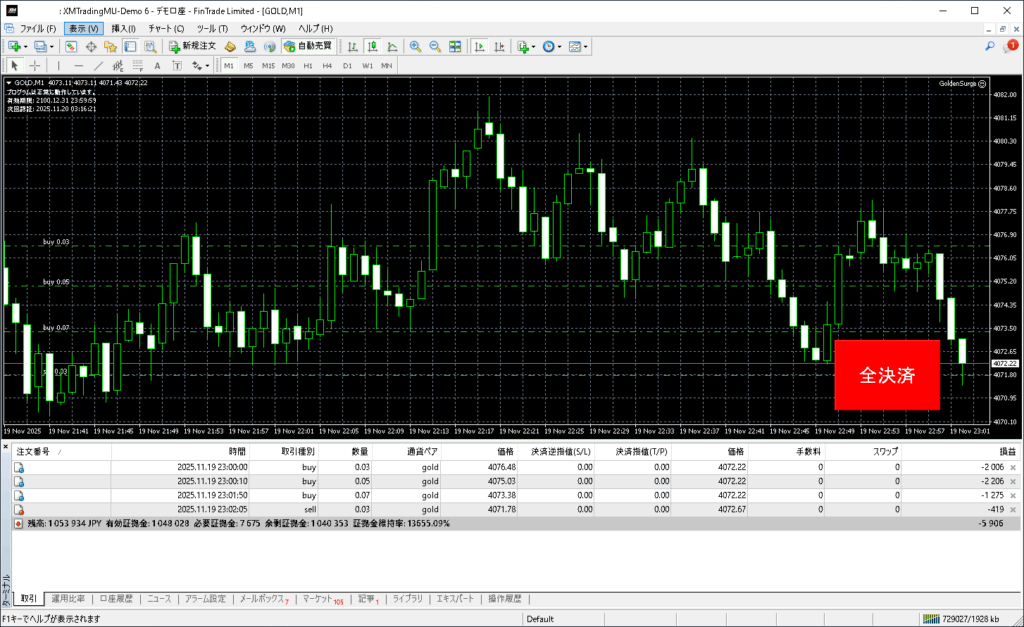Open the 挿入 (I) menu
1024x627 pixels.
click(x=124, y=28)
